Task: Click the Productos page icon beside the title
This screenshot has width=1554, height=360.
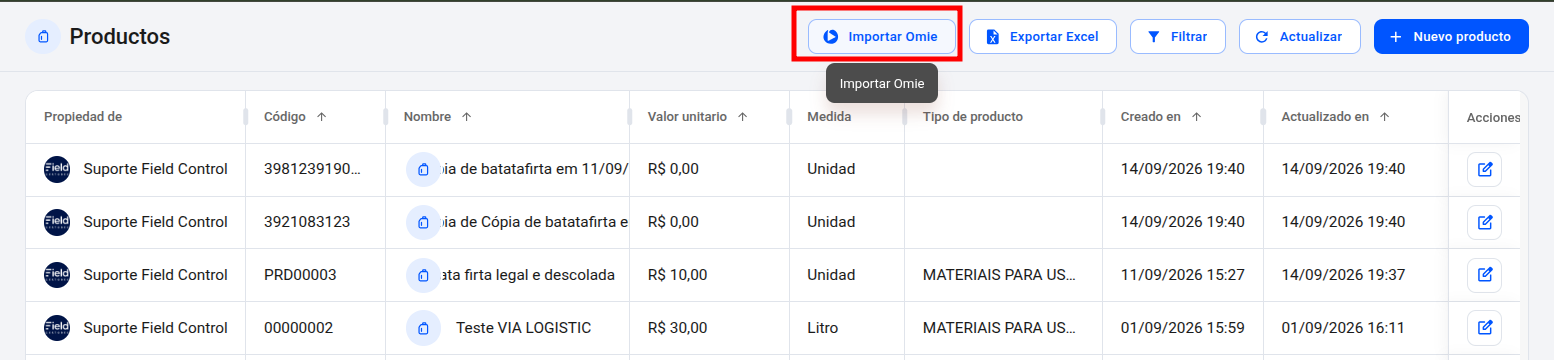Action: tap(43, 37)
